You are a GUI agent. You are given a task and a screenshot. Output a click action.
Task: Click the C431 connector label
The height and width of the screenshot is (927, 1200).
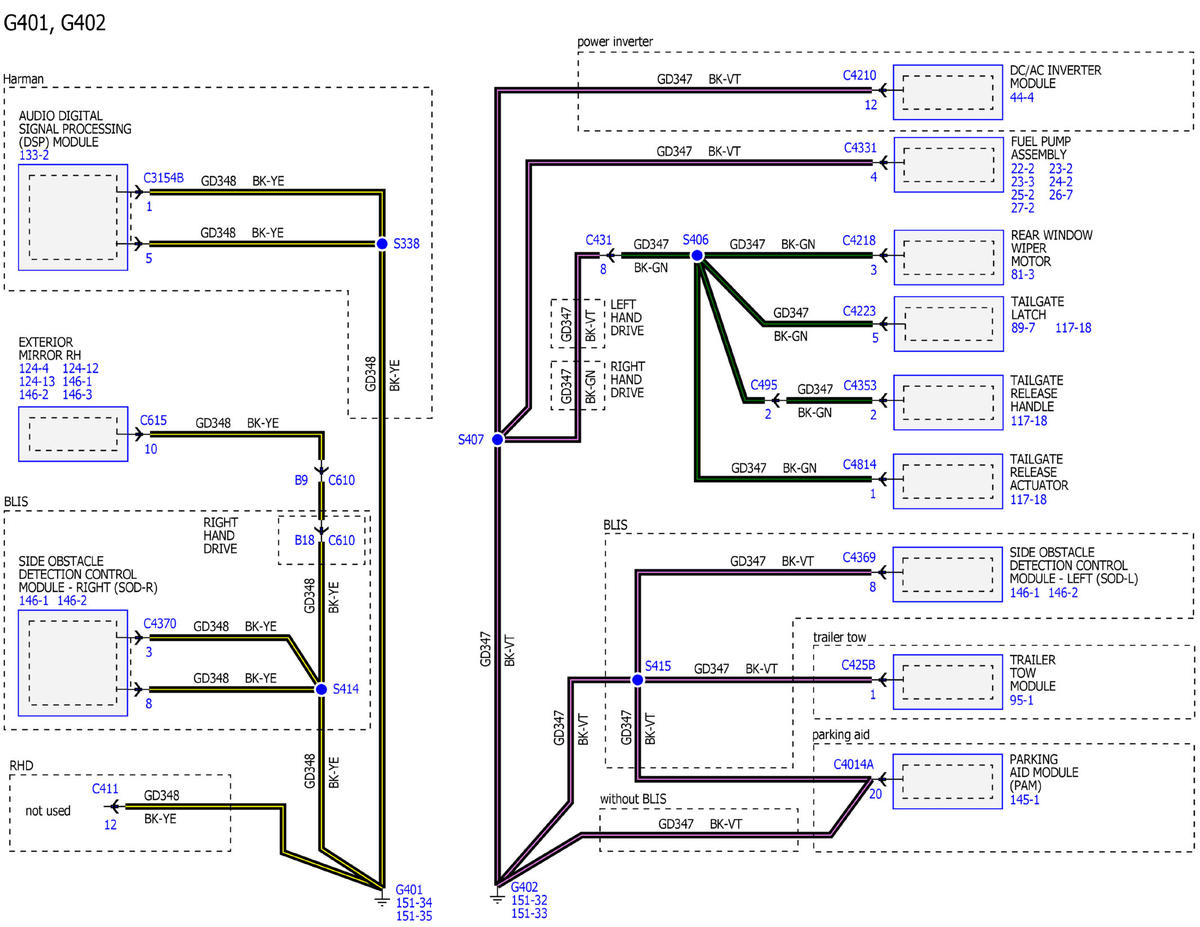click(x=598, y=241)
